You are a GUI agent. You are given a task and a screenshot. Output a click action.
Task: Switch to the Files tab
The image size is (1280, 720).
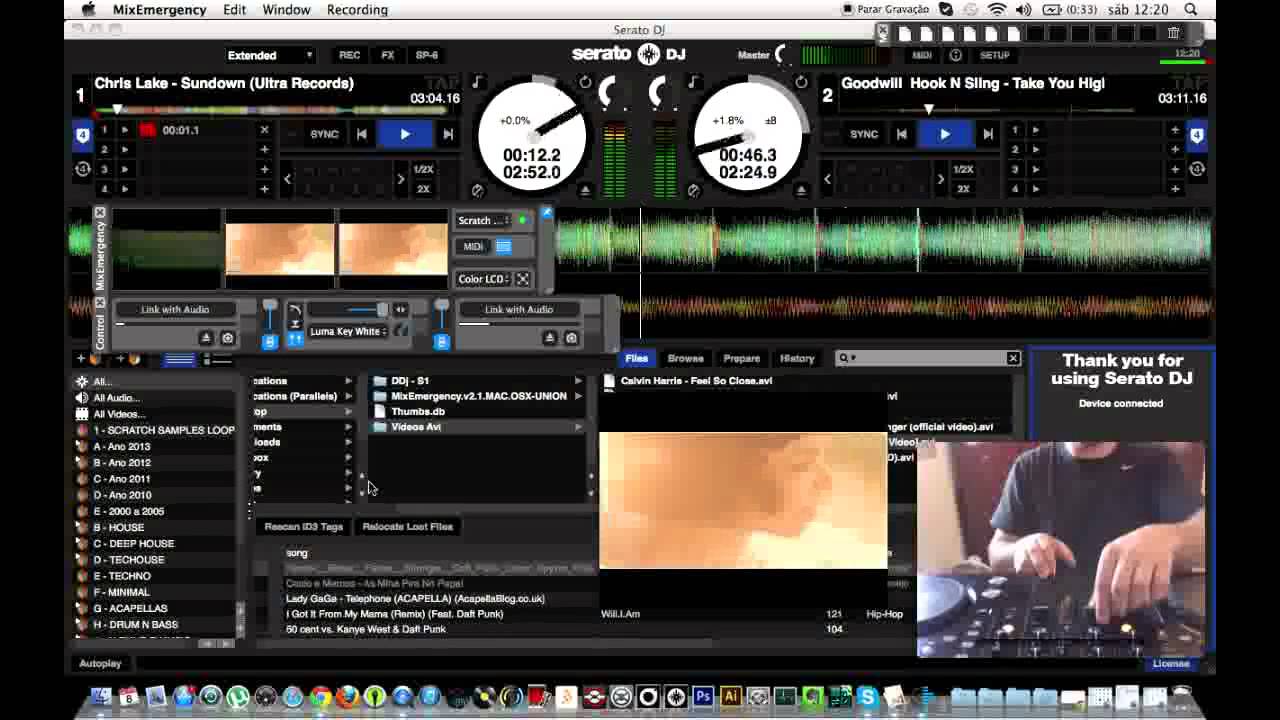click(x=636, y=358)
